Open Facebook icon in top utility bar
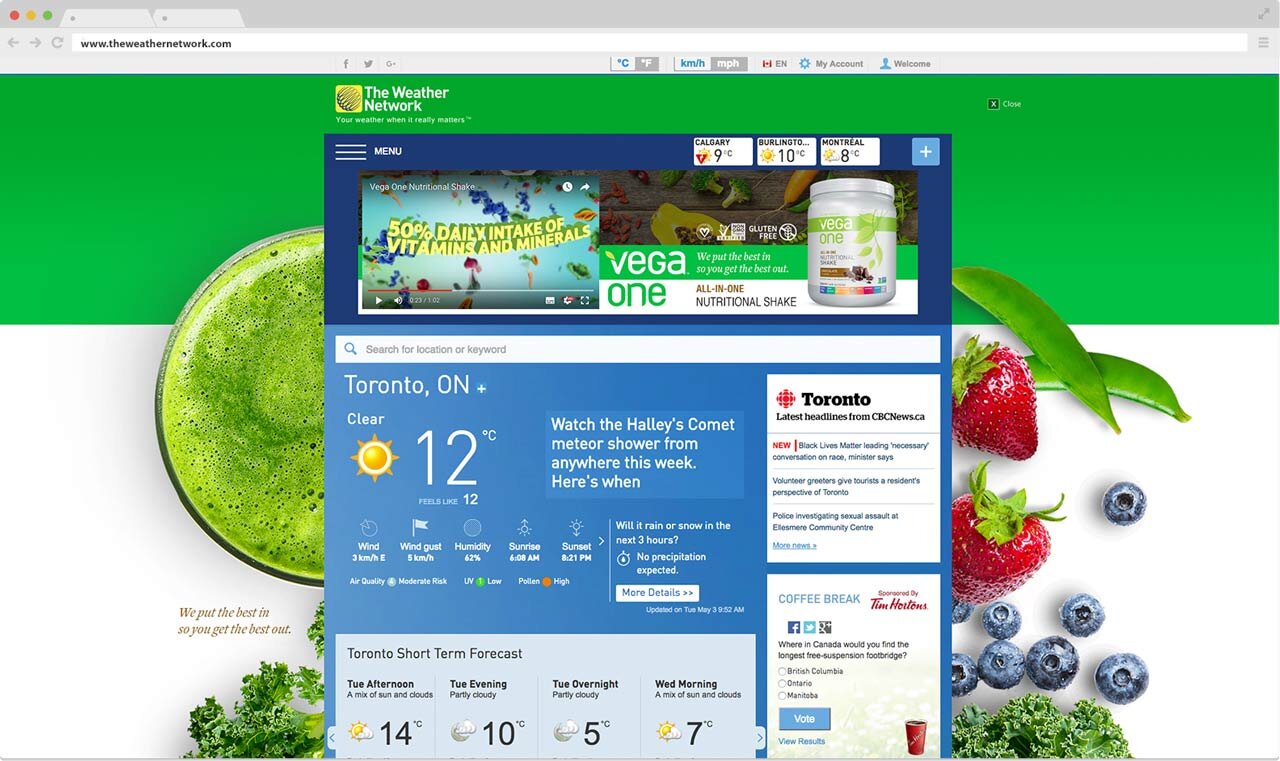Image resolution: width=1280 pixels, height=761 pixels. click(x=346, y=64)
